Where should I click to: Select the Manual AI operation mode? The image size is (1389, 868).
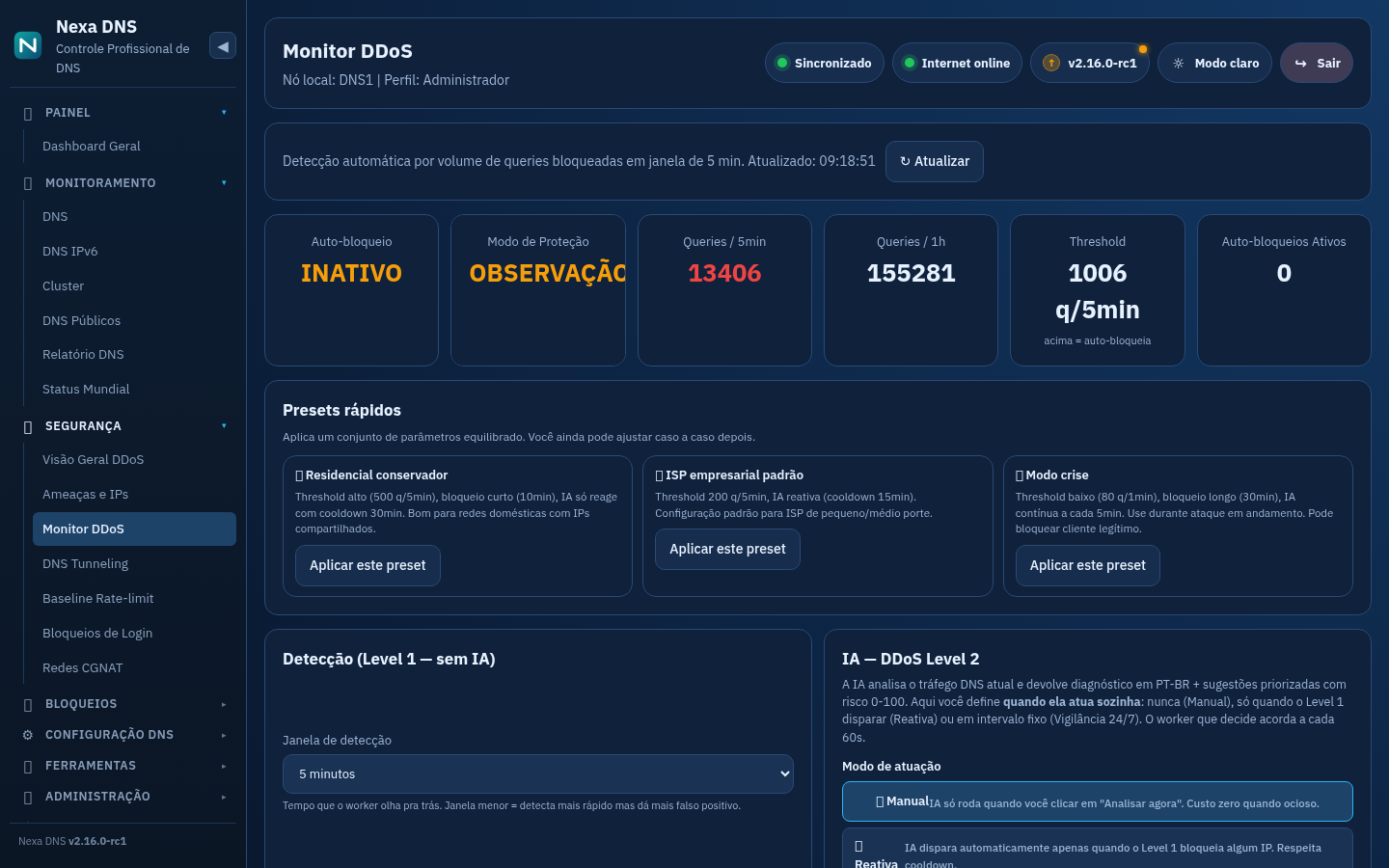[x=1097, y=801]
